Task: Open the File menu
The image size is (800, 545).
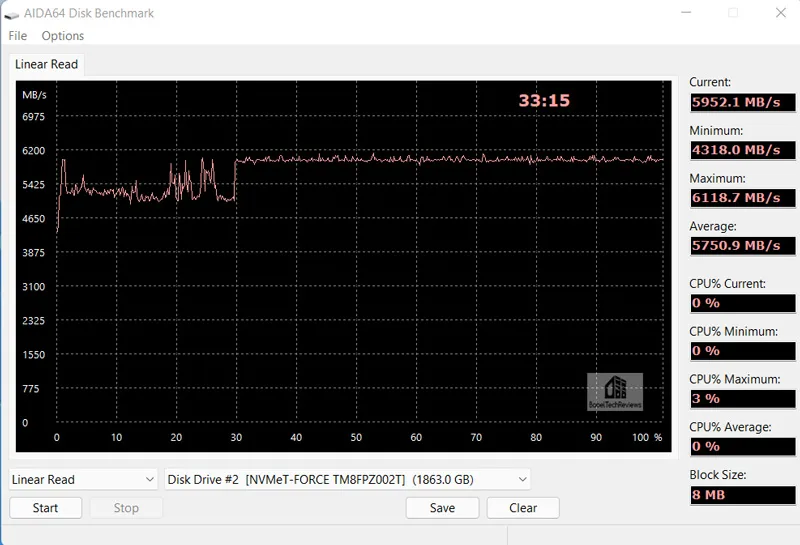Action: coord(17,36)
